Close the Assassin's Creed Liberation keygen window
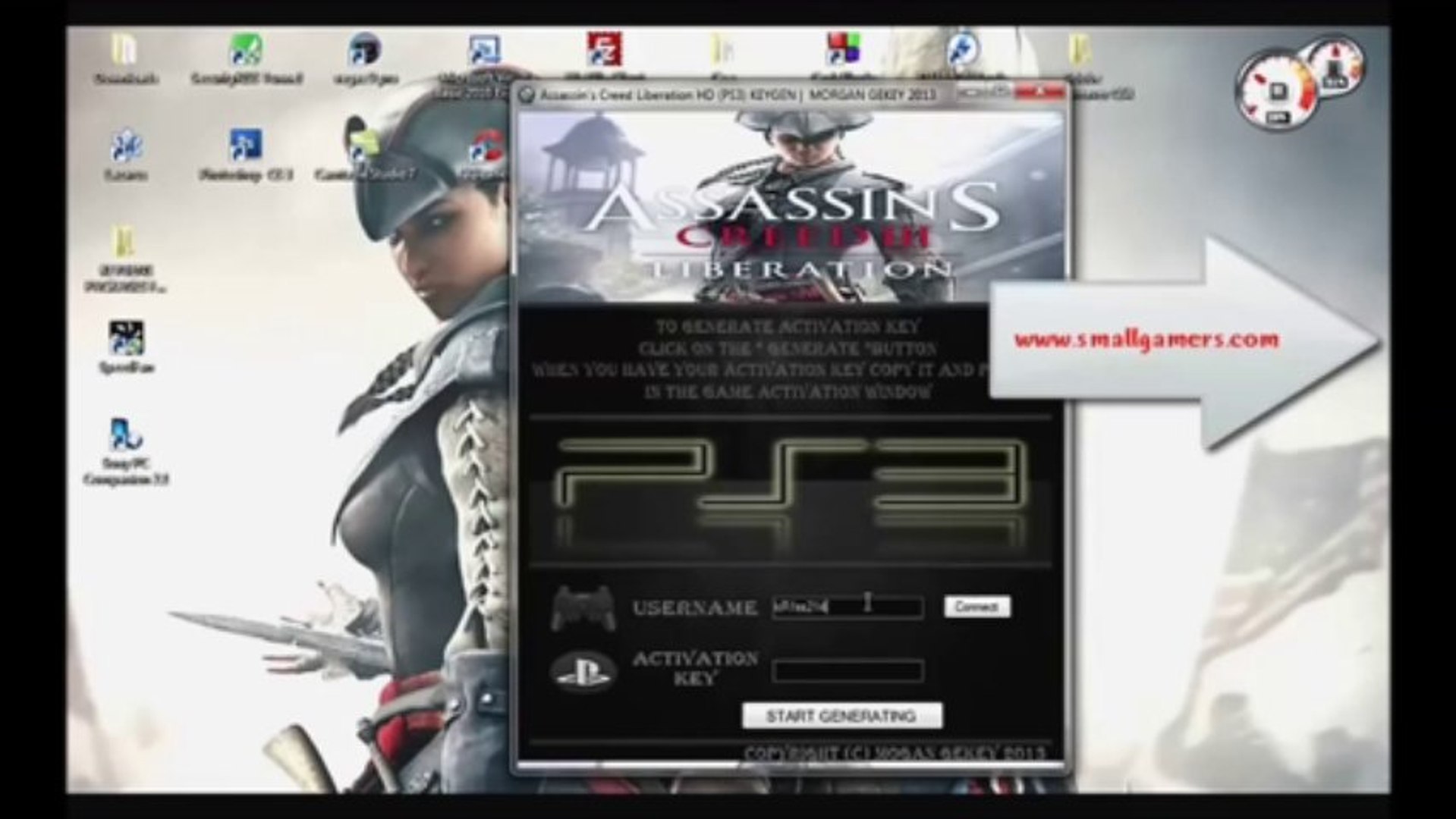Image resolution: width=1456 pixels, height=819 pixels. point(1039,93)
